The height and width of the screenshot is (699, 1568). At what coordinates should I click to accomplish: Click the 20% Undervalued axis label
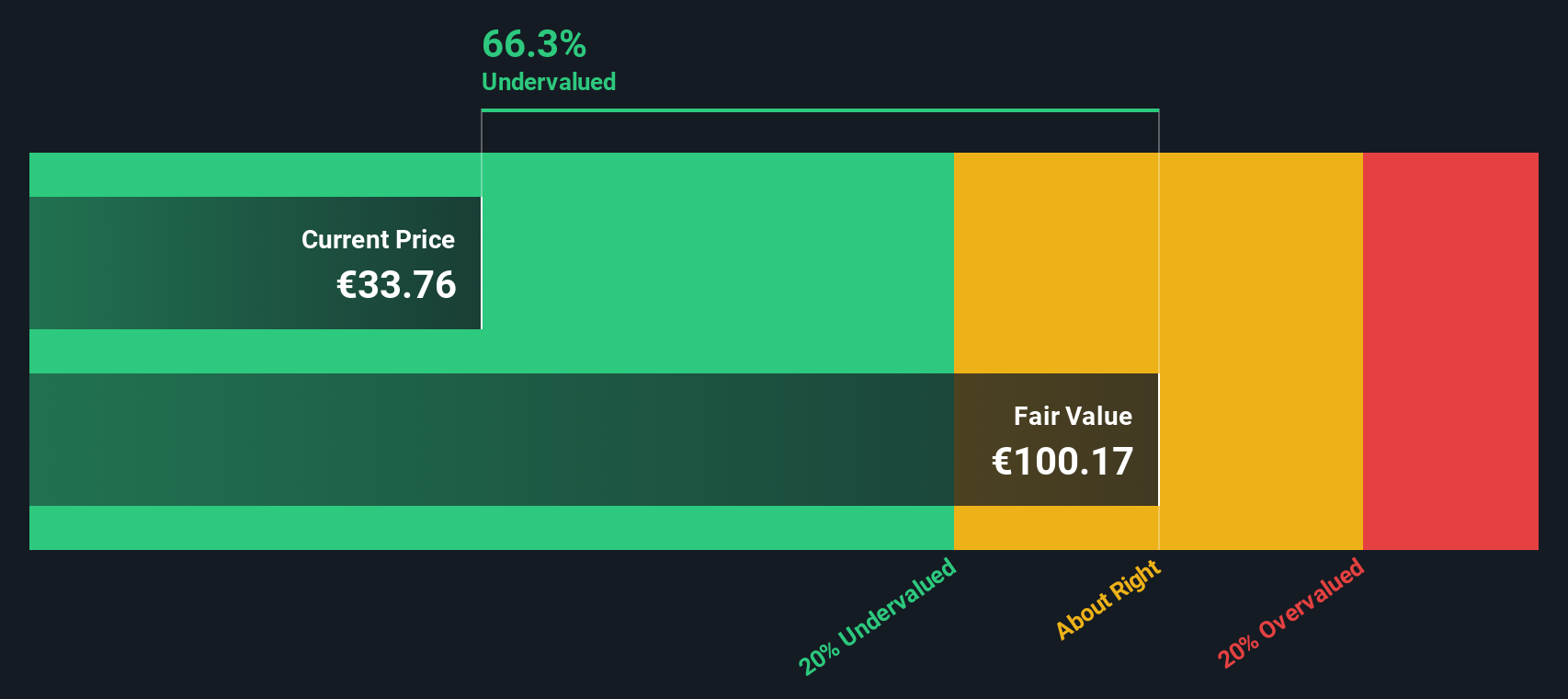coord(877,616)
